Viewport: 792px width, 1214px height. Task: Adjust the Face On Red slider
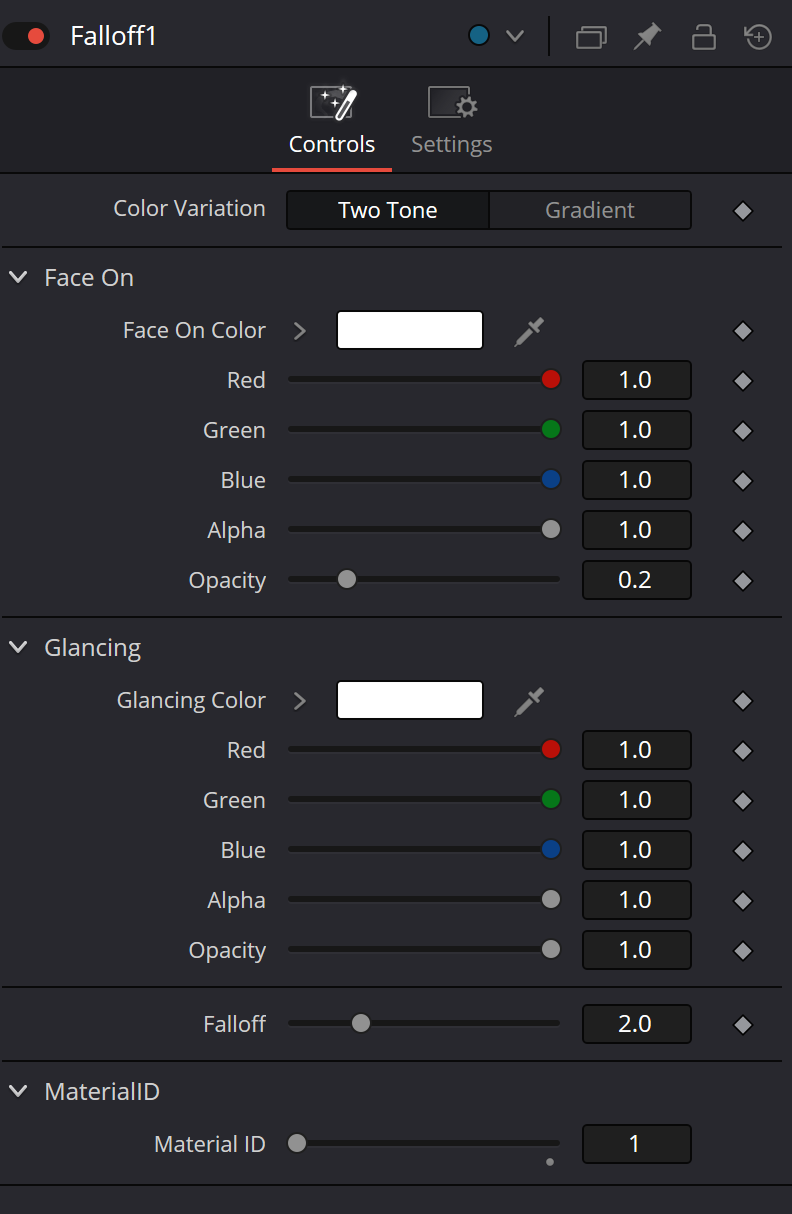coord(424,380)
